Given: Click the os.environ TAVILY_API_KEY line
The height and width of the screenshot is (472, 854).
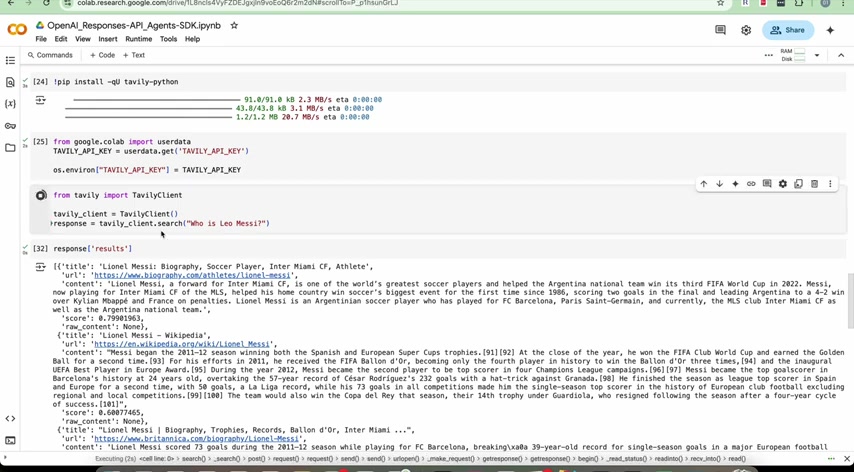Looking at the screenshot, I should 147,170.
